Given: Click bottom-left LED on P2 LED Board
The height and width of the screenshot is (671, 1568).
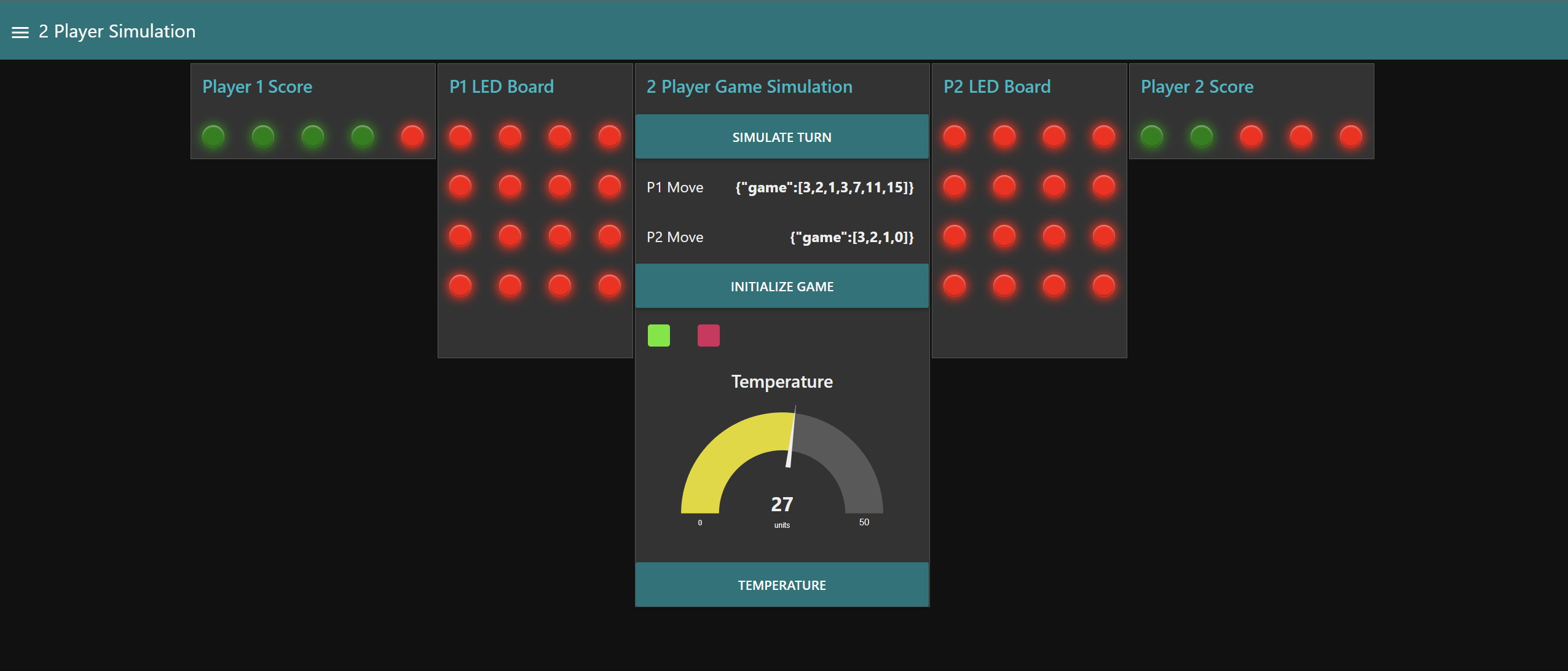Looking at the screenshot, I should point(955,285).
